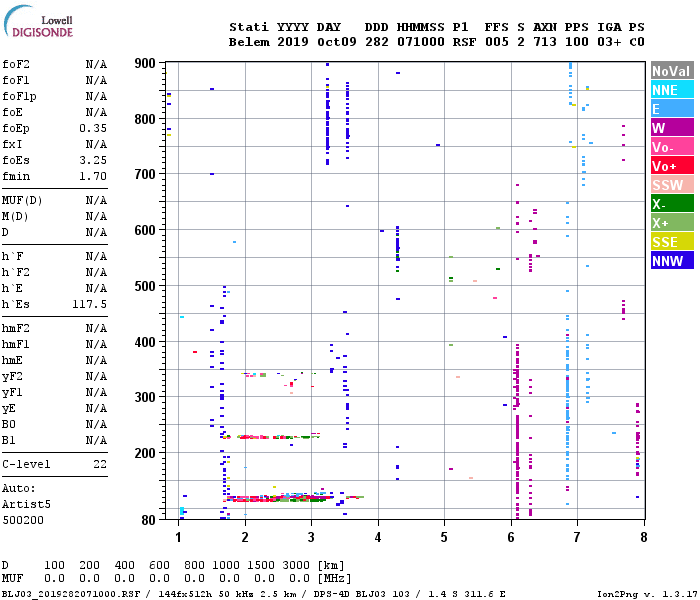Click the C-level value 22

[x=100, y=464]
